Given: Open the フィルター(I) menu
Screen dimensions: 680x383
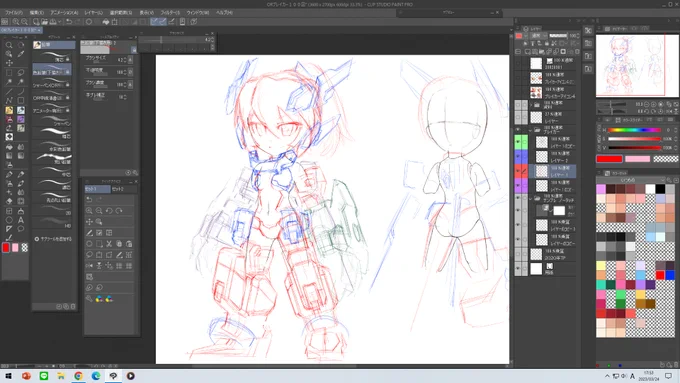Looking at the screenshot, I should tap(170, 13).
